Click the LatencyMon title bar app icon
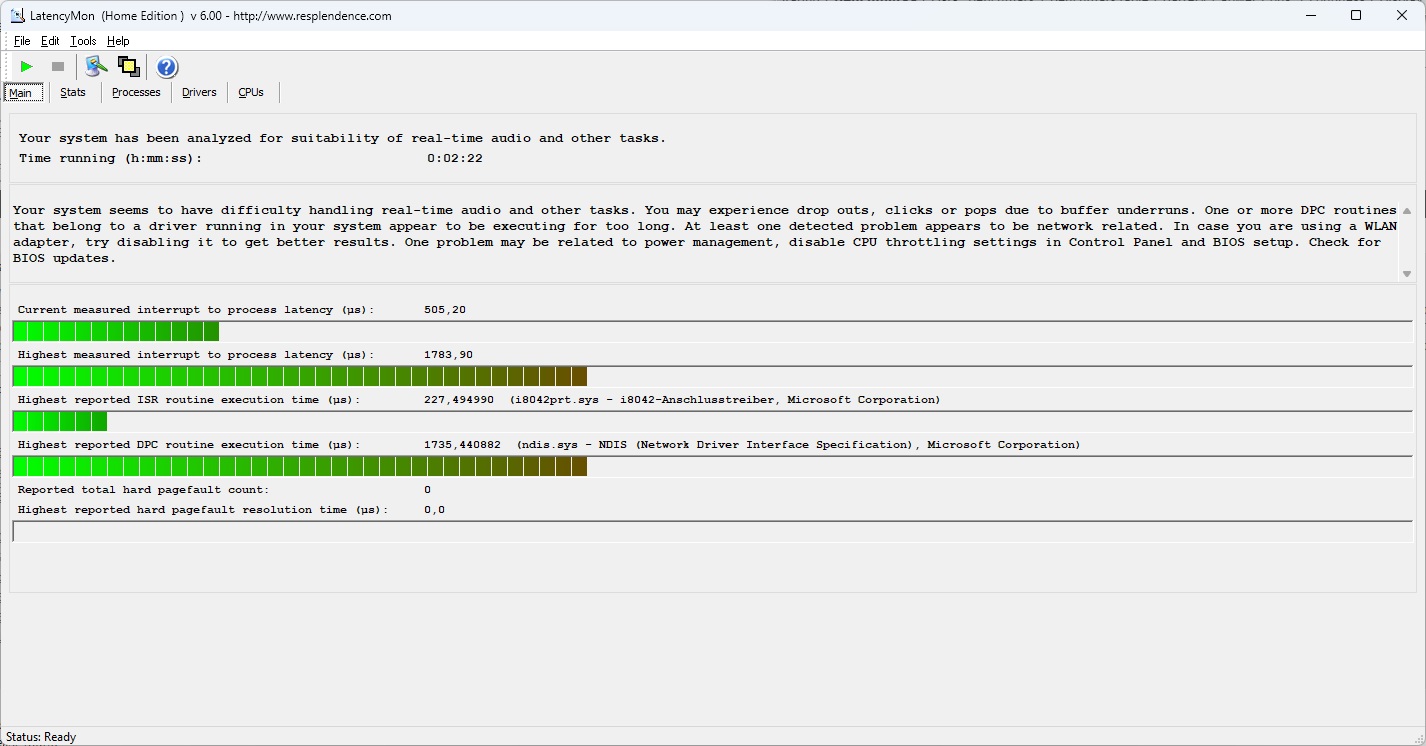 [x=16, y=16]
